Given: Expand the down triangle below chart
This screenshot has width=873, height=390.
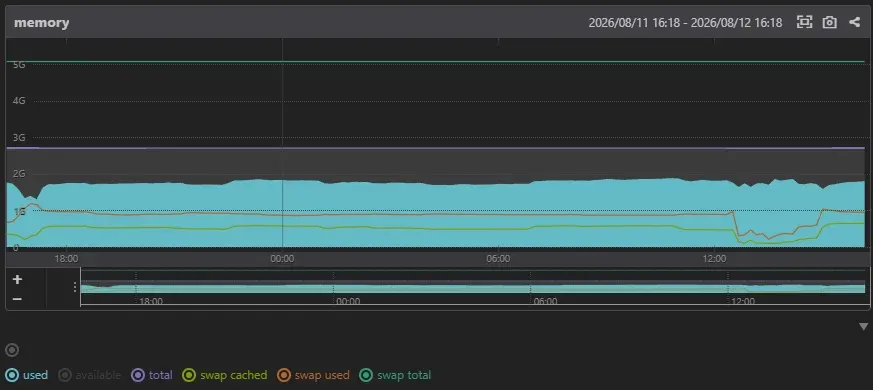Looking at the screenshot, I should [x=864, y=326].
